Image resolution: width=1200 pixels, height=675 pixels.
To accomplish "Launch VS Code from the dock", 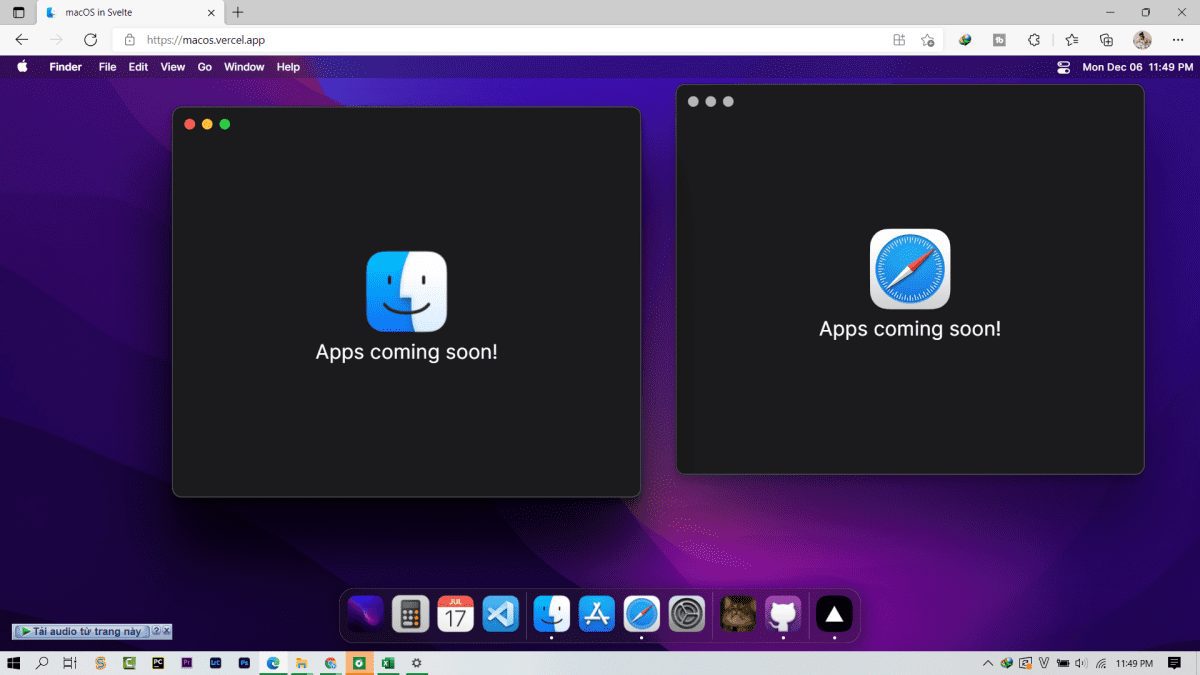I will pyautogui.click(x=501, y=614).
